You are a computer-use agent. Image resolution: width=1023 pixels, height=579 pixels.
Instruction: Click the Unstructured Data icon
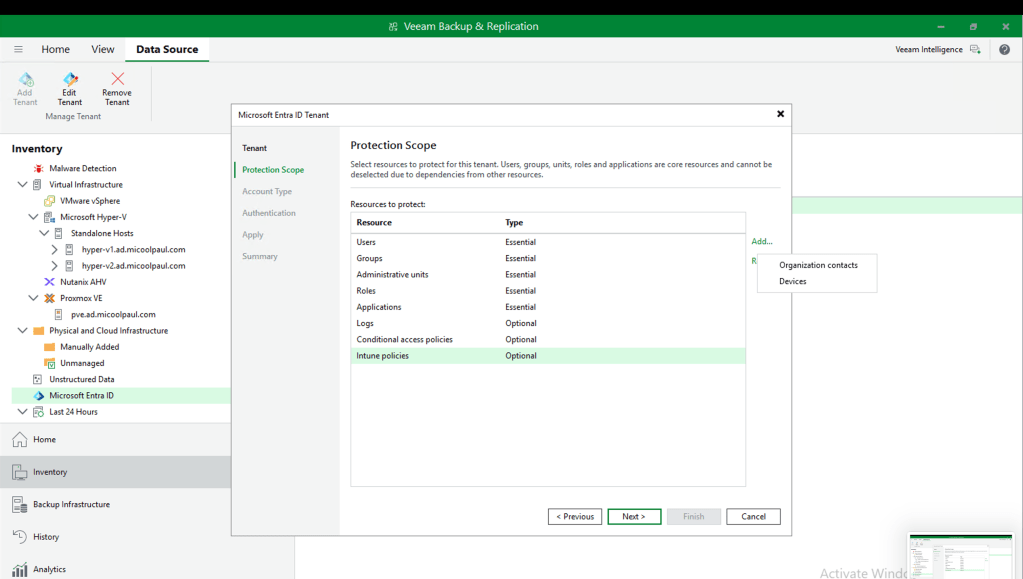(x=37, y=379)
